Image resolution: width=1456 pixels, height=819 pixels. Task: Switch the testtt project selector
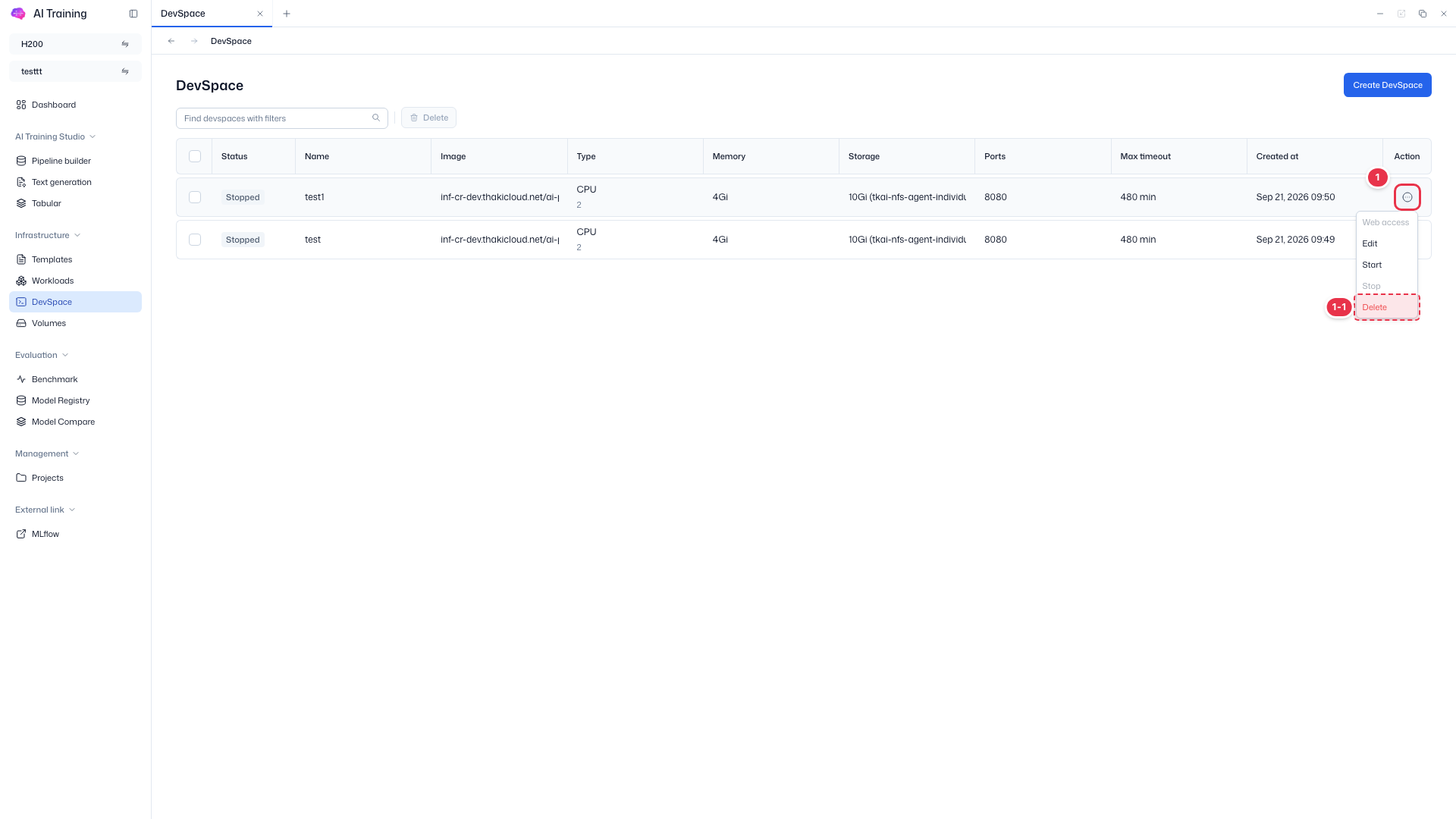pyautogui.click(x=75, y=71)
